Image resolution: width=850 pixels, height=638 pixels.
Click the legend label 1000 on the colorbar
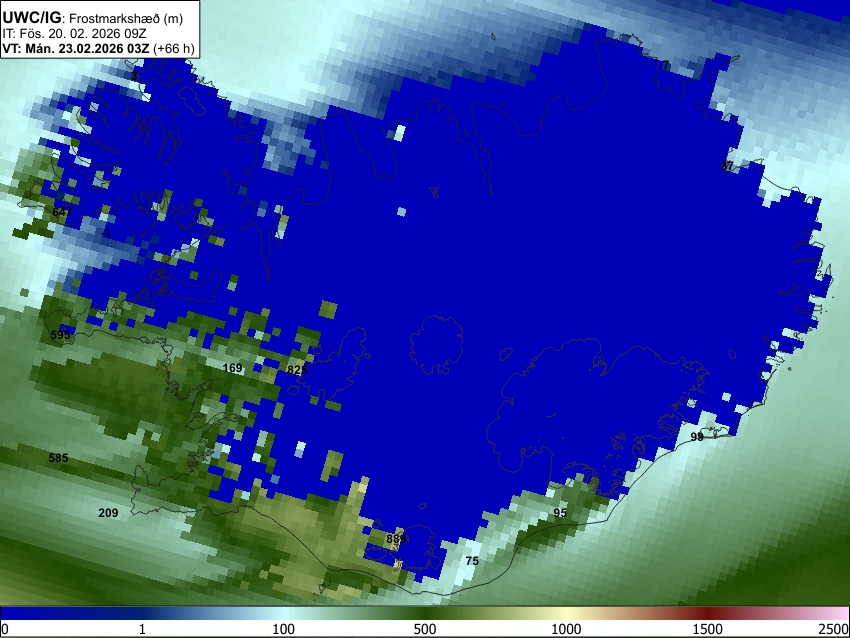coord(566,629)
